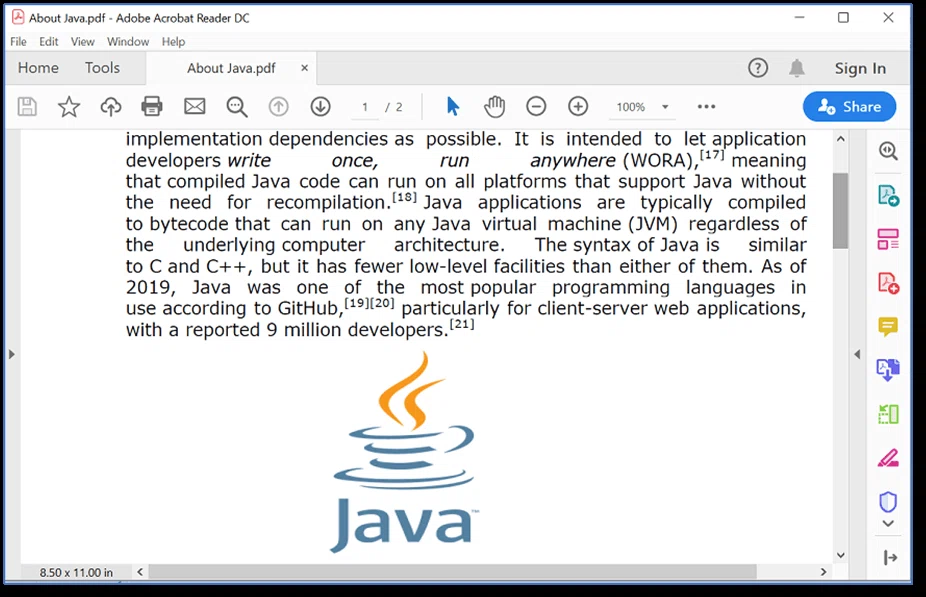The image size is (926, 597).
Task: Click the 8.50 x 11.00 in page size
Action: 76,572
